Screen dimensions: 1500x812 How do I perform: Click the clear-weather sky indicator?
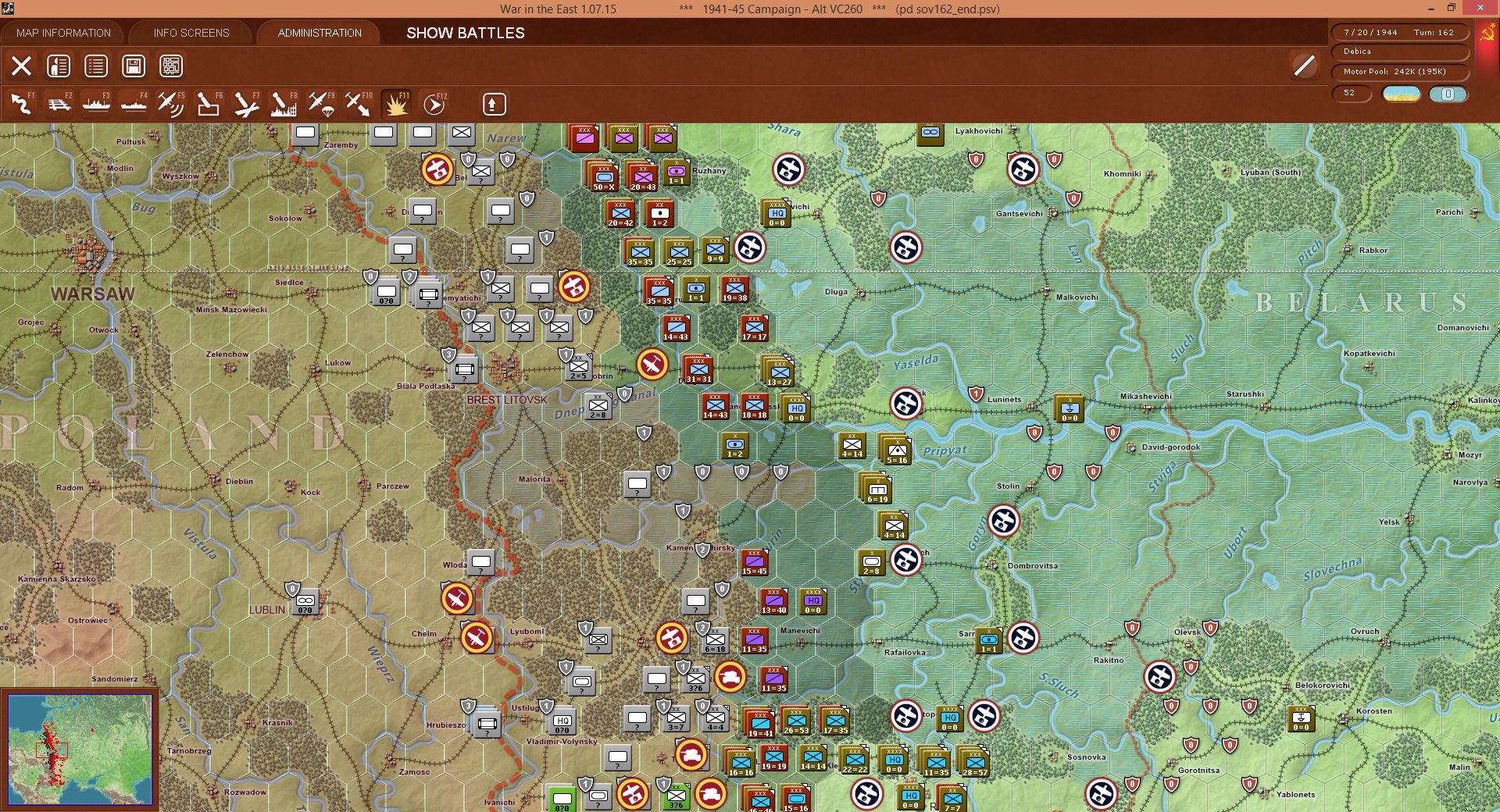[x=1402, y=94]
